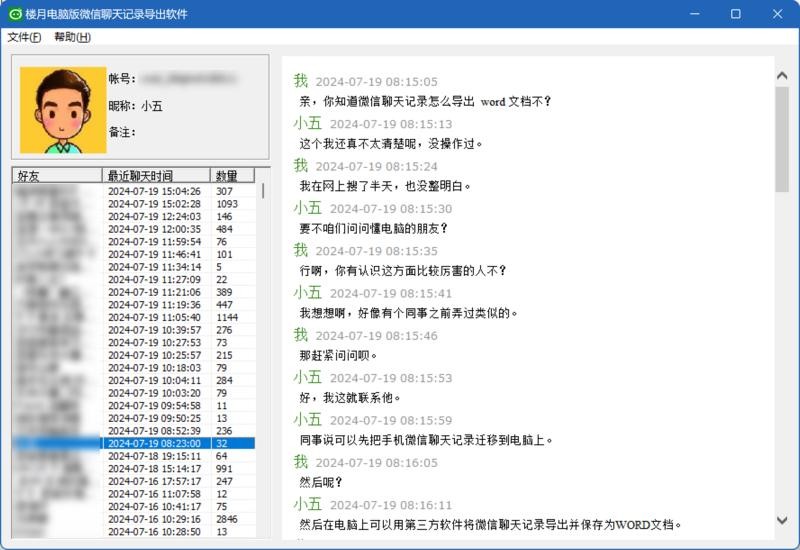Minimize the application window
Screen dimensions: 800x550
pyautogui.click(x=690, y=14)
